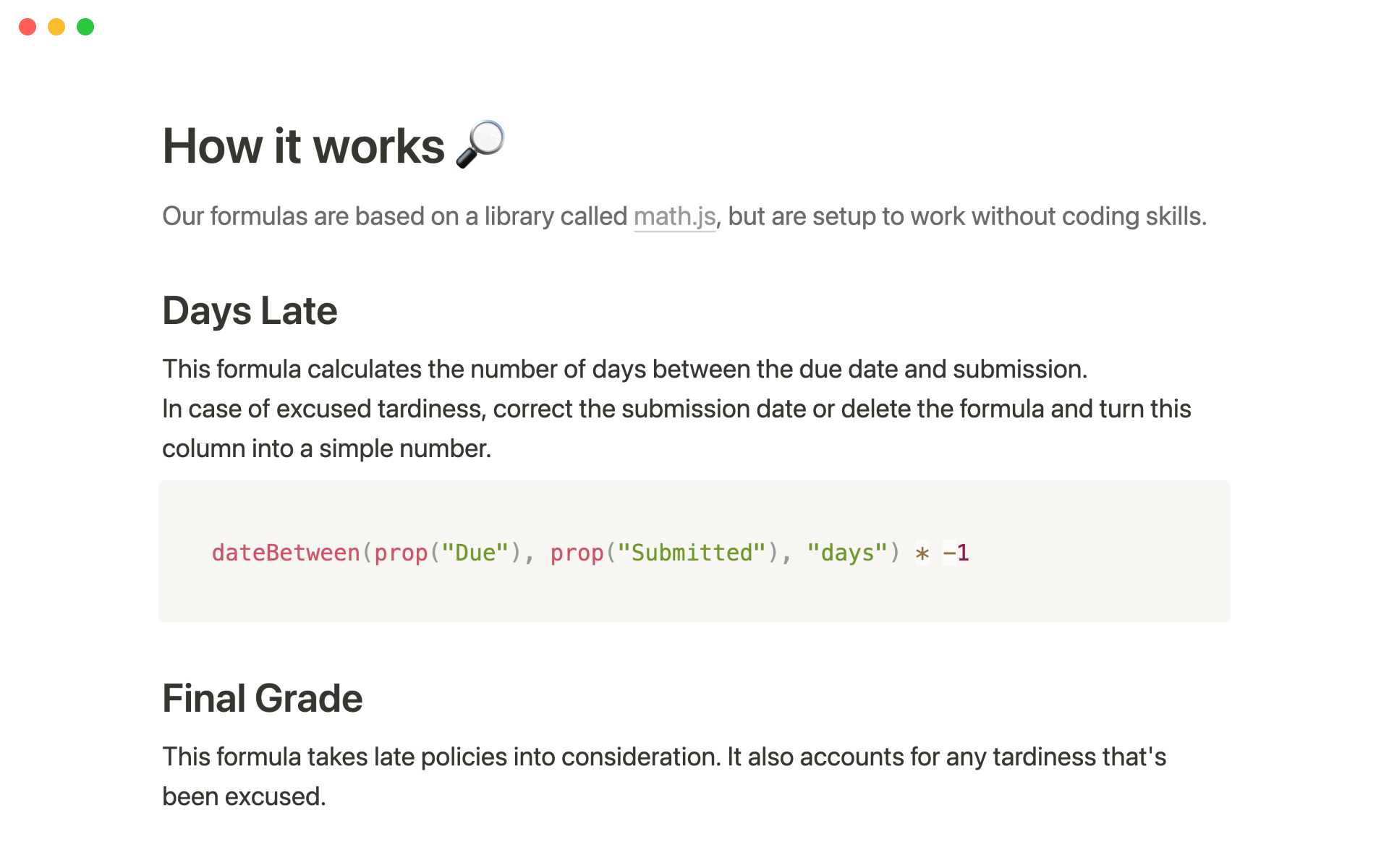
Task: Close the window with red button
Action: (x=27, y=27)
